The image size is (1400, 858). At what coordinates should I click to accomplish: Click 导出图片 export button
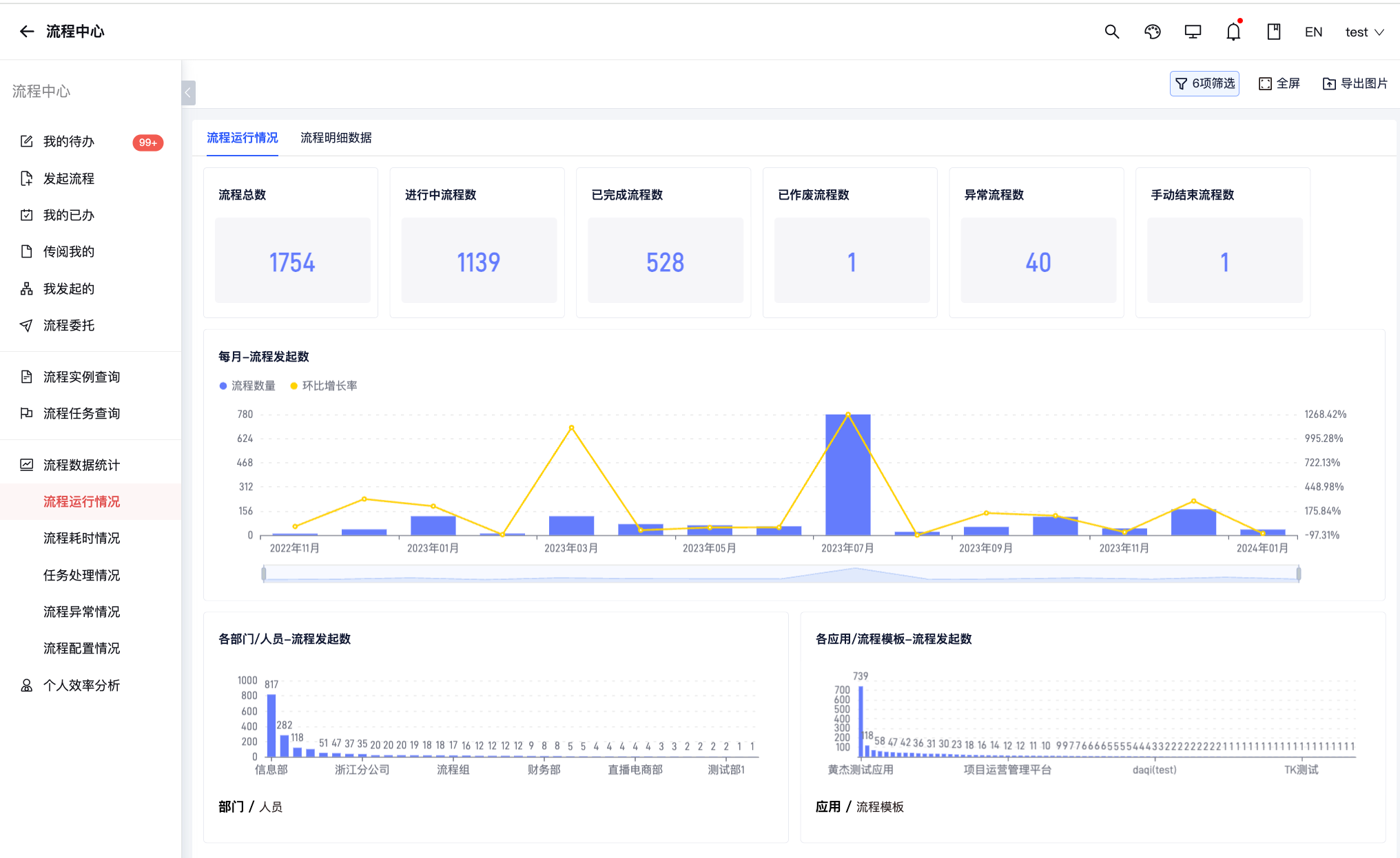point(1355,83)
